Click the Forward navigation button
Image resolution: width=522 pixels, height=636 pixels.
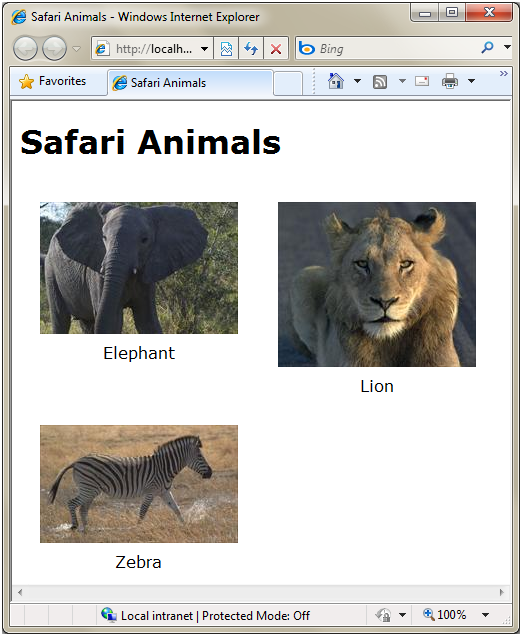coord(54,48)
